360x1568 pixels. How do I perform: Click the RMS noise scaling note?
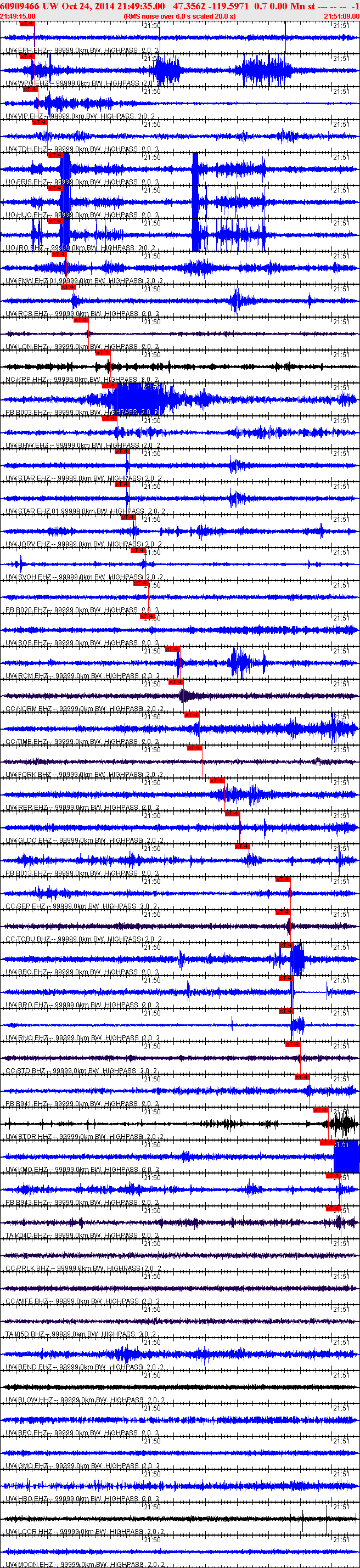[x=179, y=16]
